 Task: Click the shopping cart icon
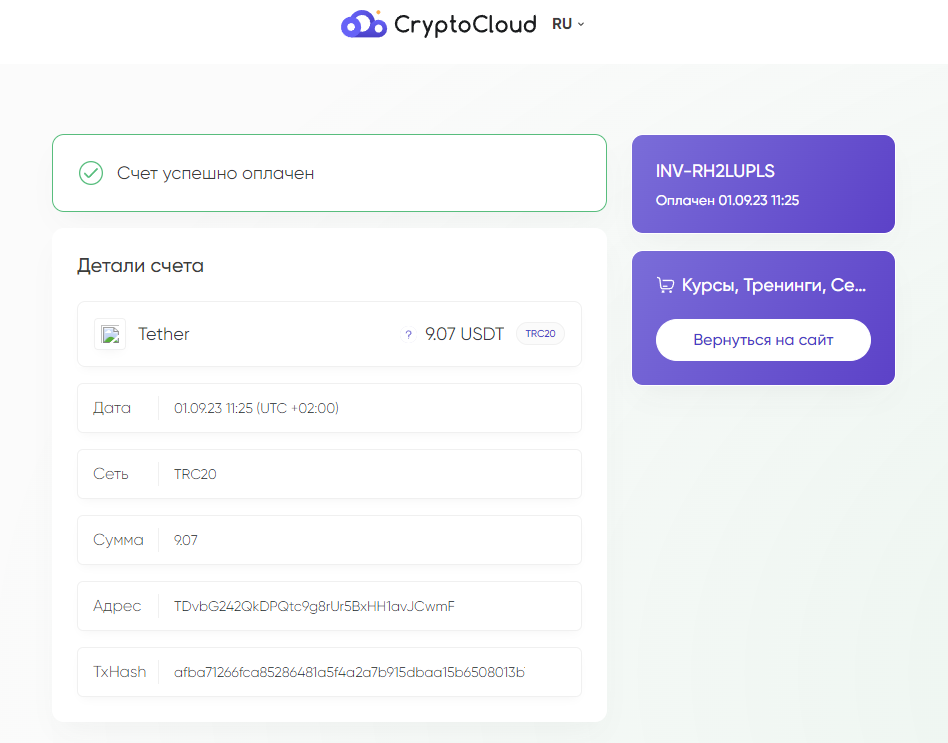(x=665, y=285)
